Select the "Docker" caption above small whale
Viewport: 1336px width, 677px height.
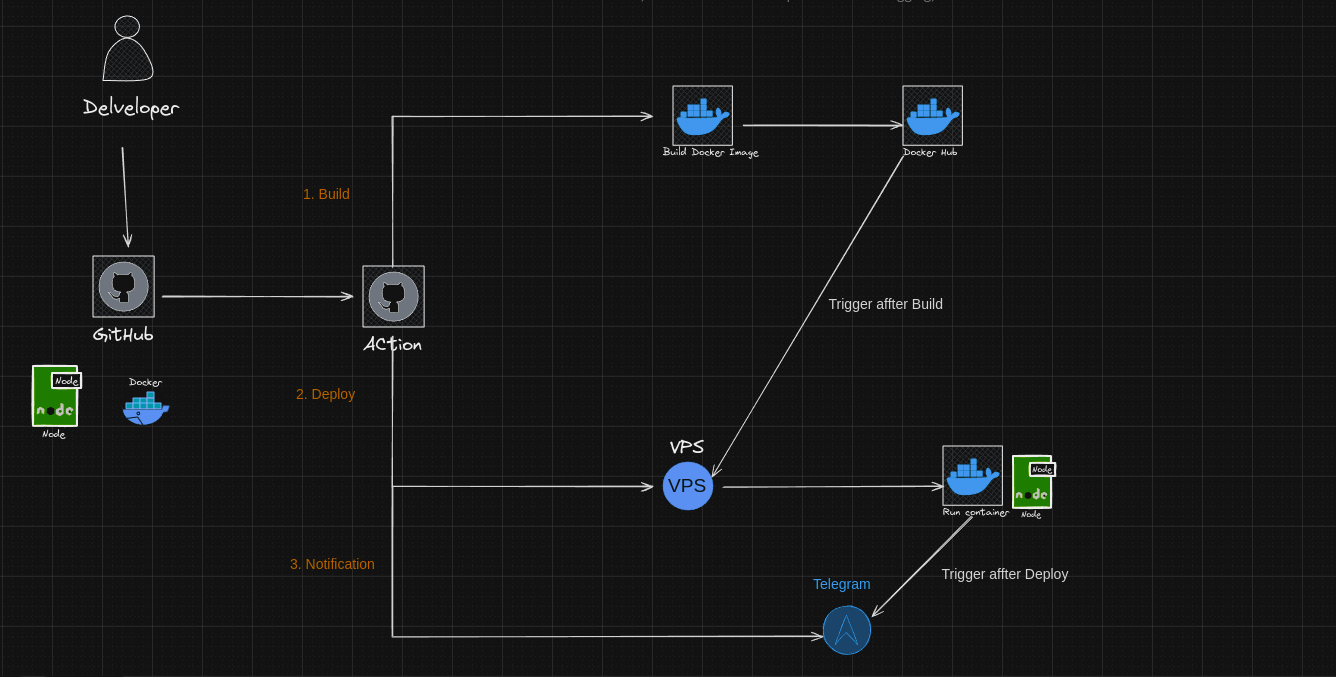(145, 382)
